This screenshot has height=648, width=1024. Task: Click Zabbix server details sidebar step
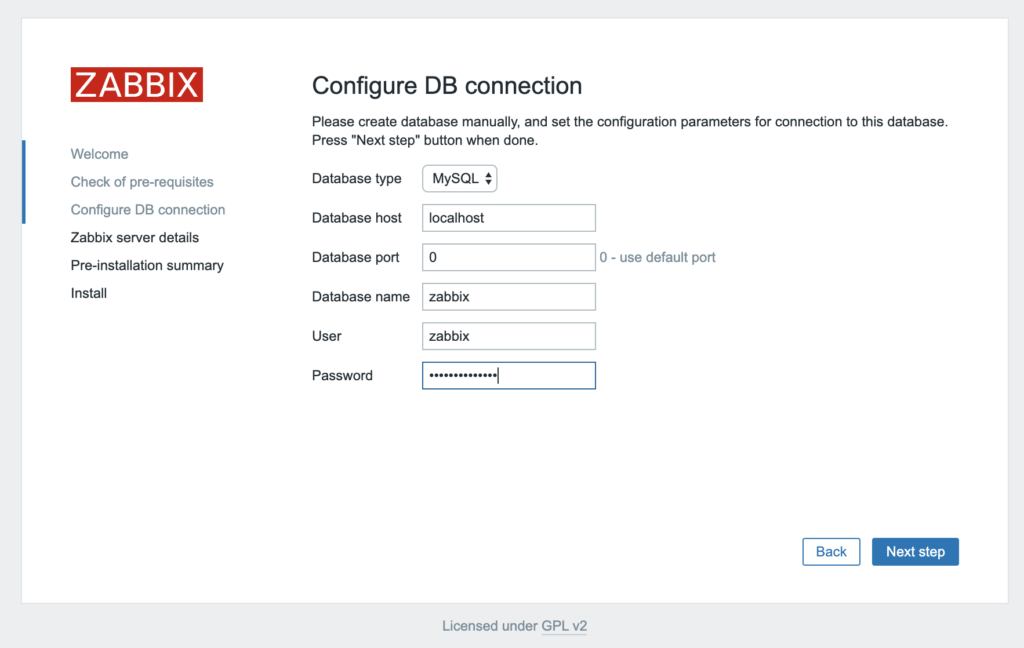[x=134, y=238]
